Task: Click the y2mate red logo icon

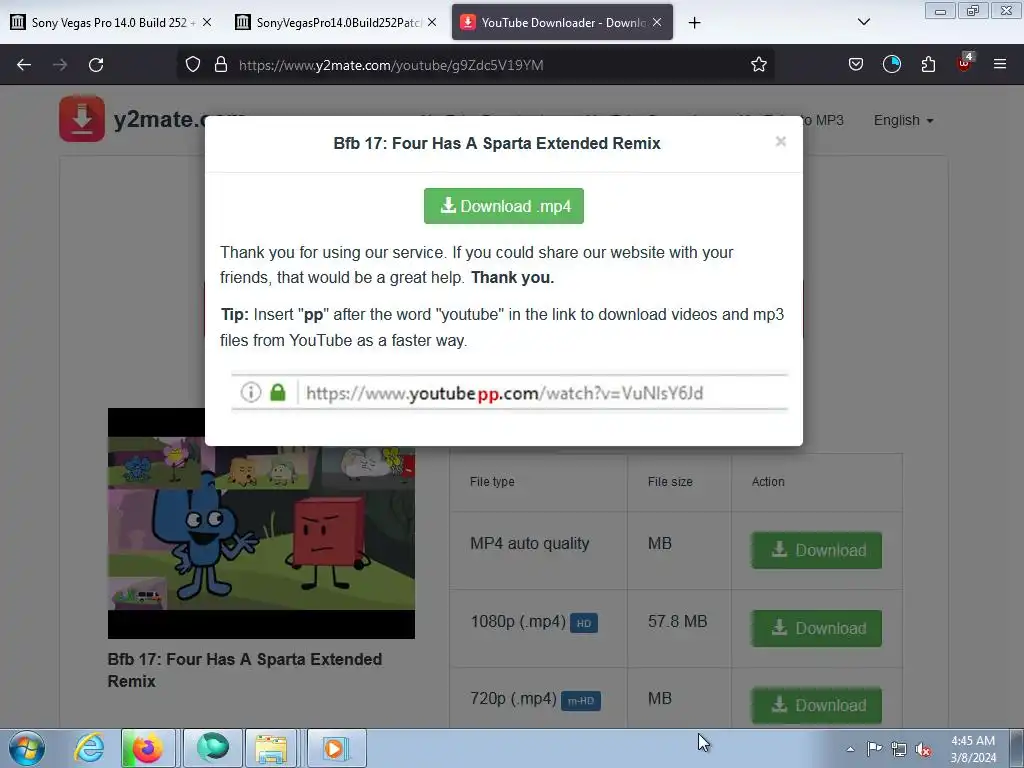Action: point(82,119)
